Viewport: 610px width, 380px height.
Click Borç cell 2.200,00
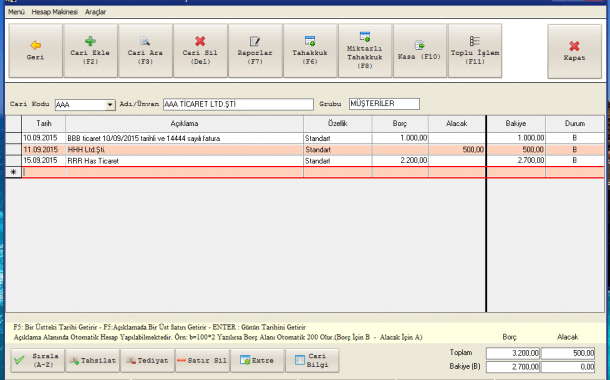pyautogui.click(x=400, y=161)
